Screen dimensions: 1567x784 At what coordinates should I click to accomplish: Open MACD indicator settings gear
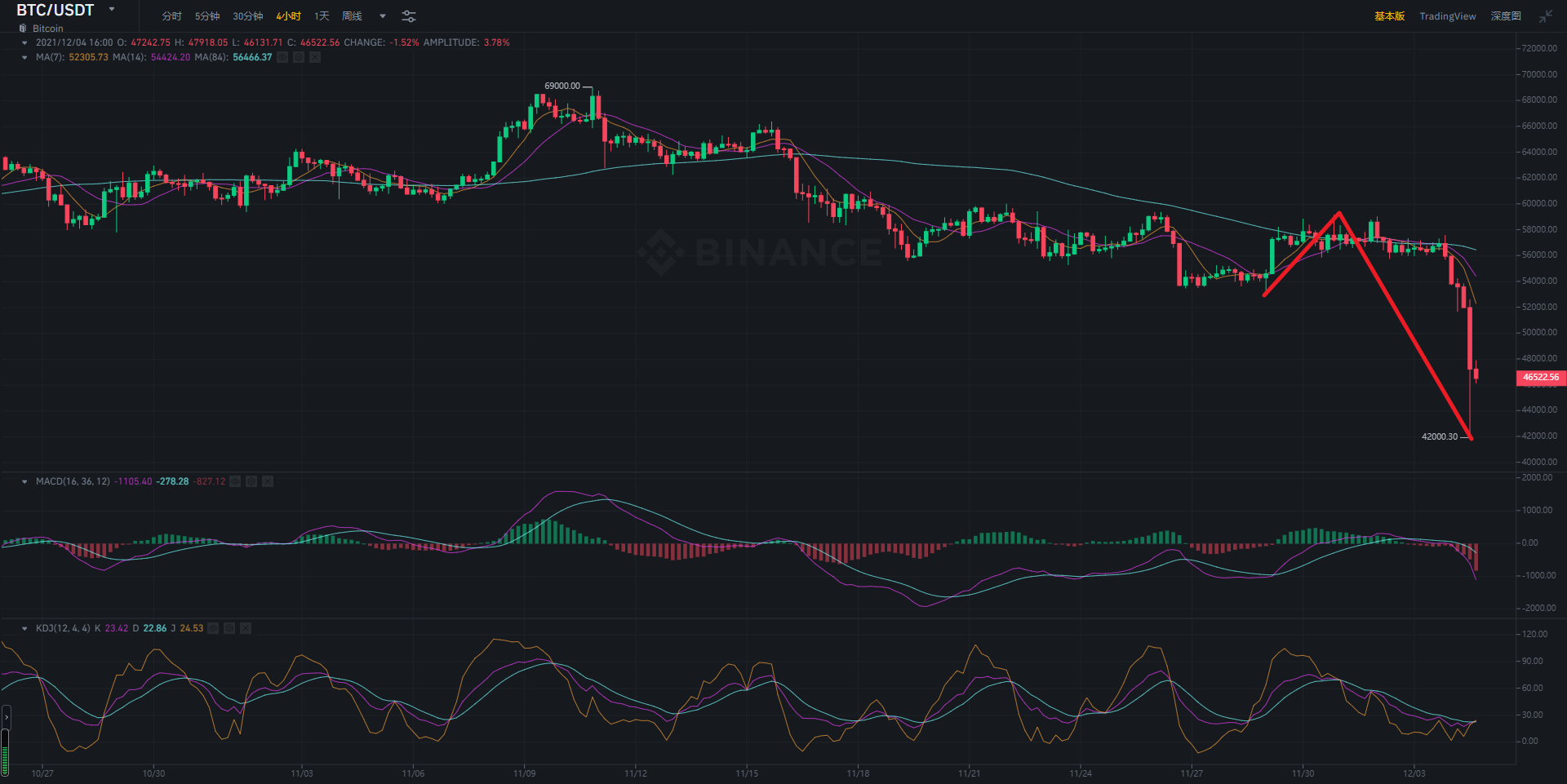251,481
